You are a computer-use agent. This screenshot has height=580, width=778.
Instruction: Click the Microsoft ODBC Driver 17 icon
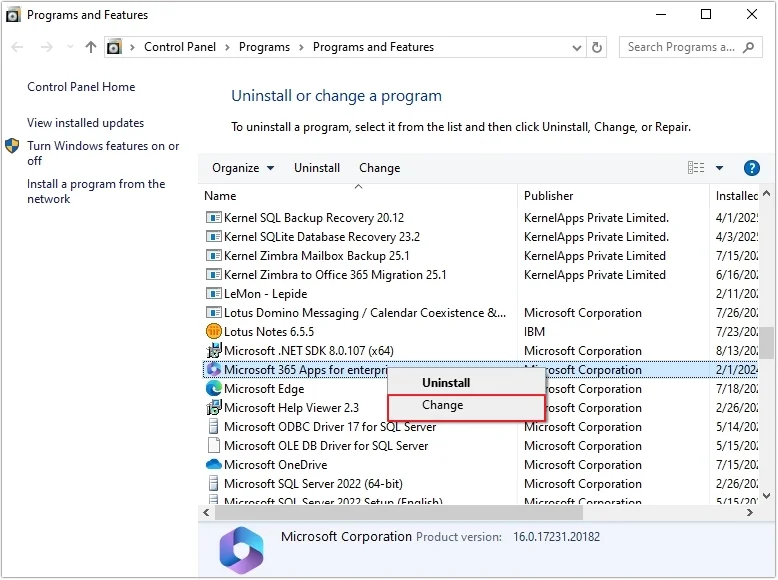tap(213, 427)
